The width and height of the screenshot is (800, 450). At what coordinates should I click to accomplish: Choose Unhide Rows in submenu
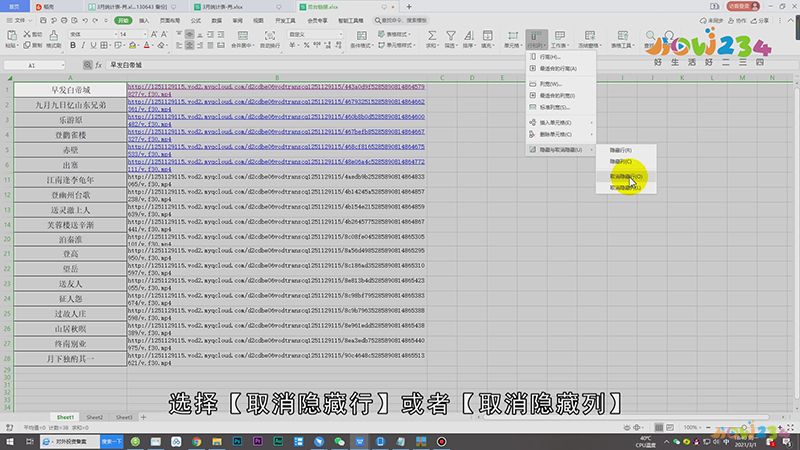(626, 177)
